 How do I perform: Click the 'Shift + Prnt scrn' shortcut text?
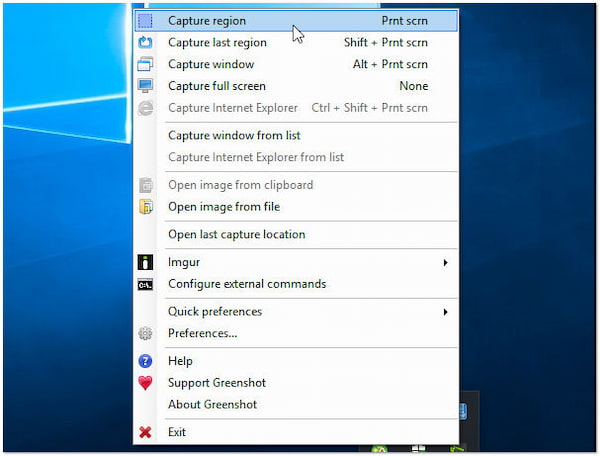pyautogui.click(x=386, y=42)
